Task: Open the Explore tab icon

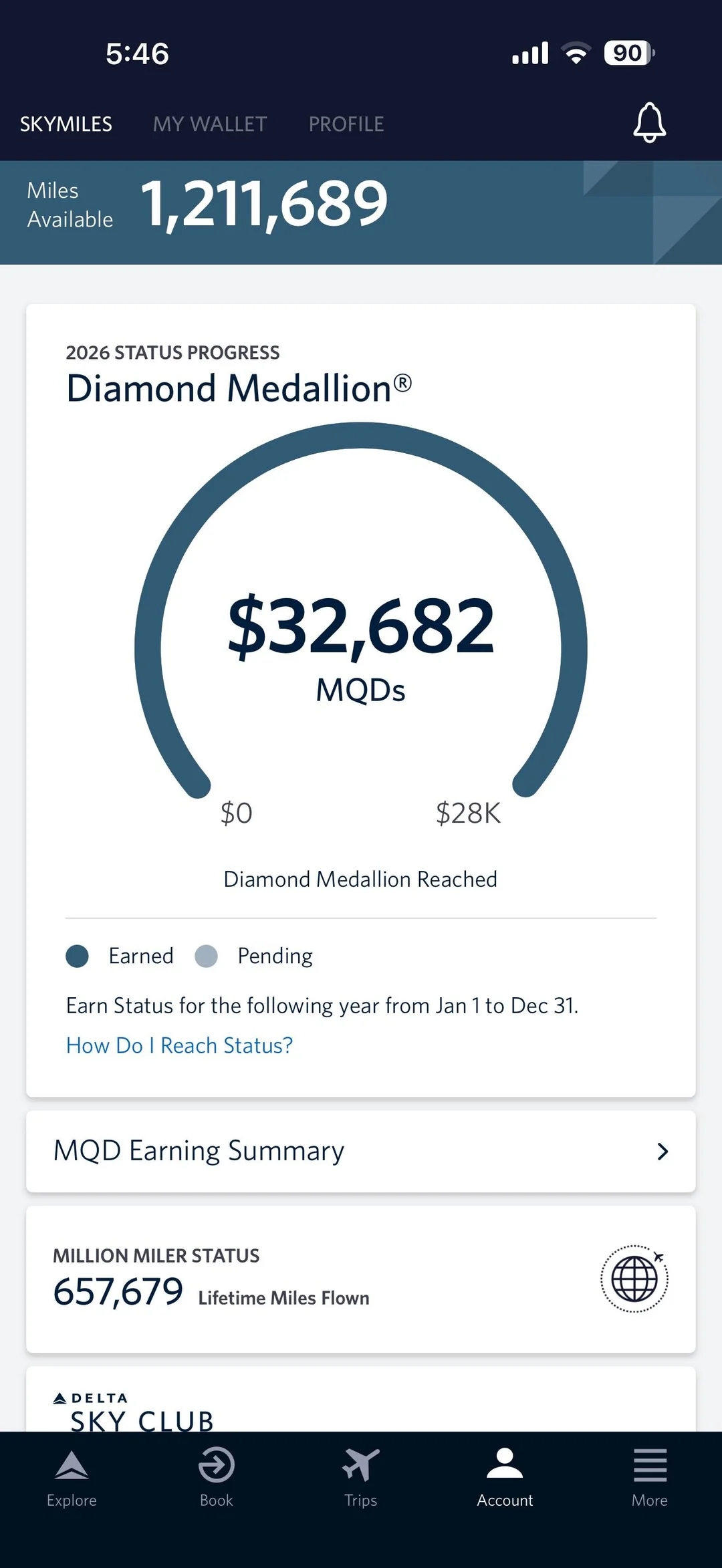Action: click(72, 1466)
